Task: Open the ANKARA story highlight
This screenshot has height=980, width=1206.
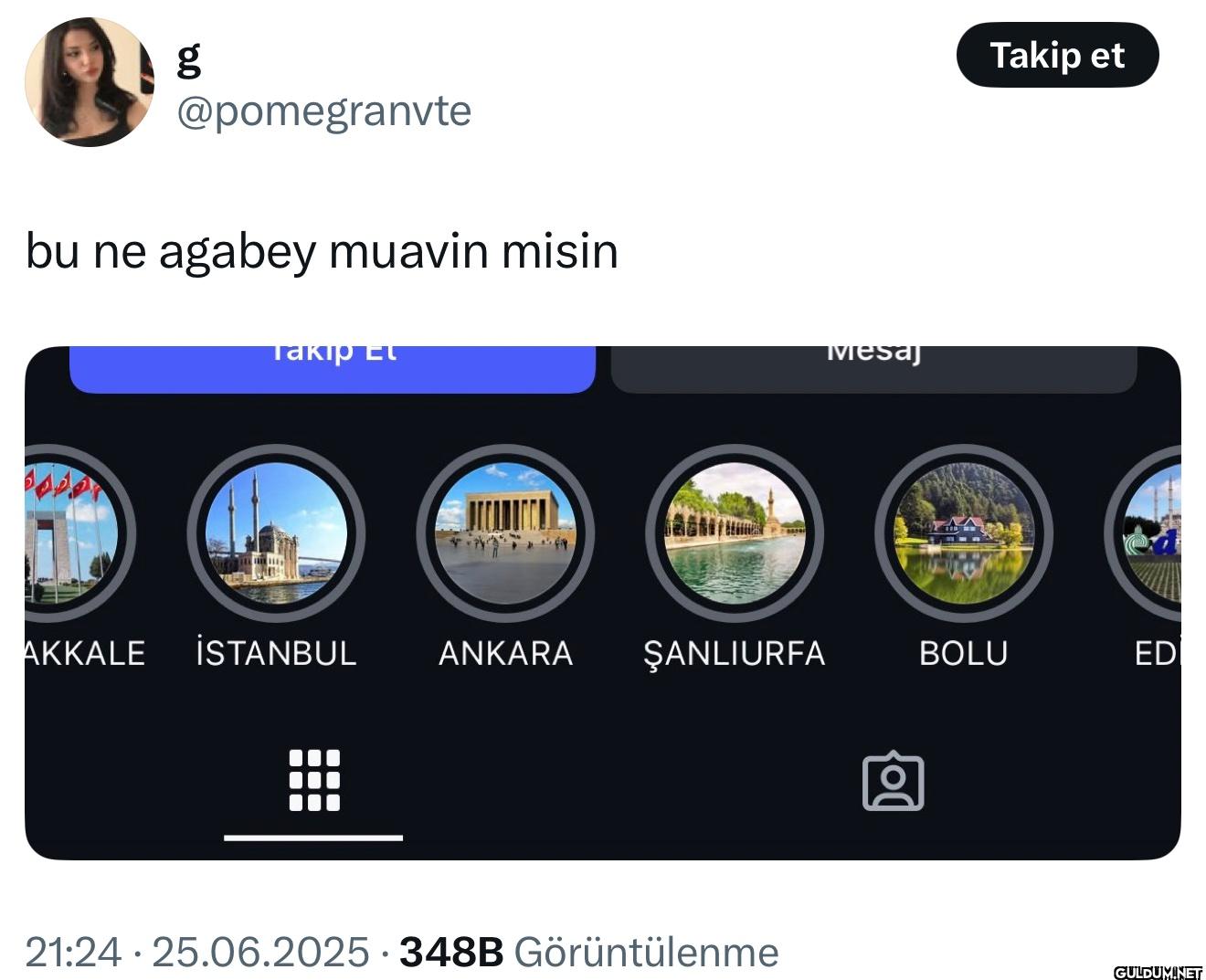Action: click(x=505, y=533)
